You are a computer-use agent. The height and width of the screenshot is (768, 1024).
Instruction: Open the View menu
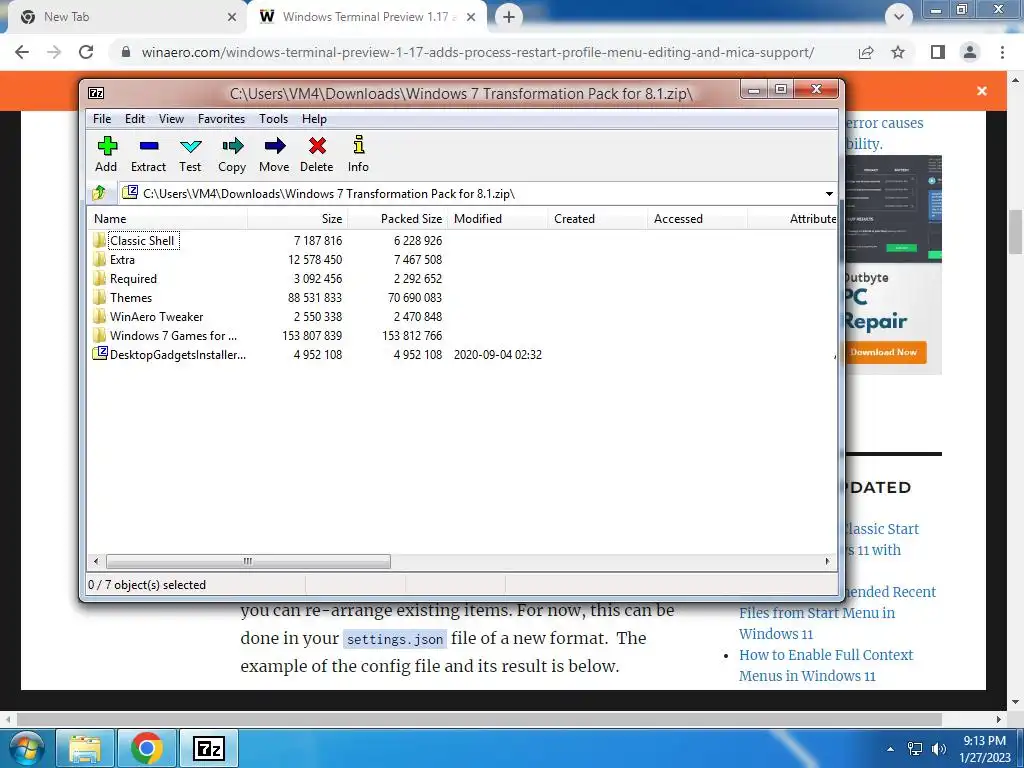tap(171, 119)
